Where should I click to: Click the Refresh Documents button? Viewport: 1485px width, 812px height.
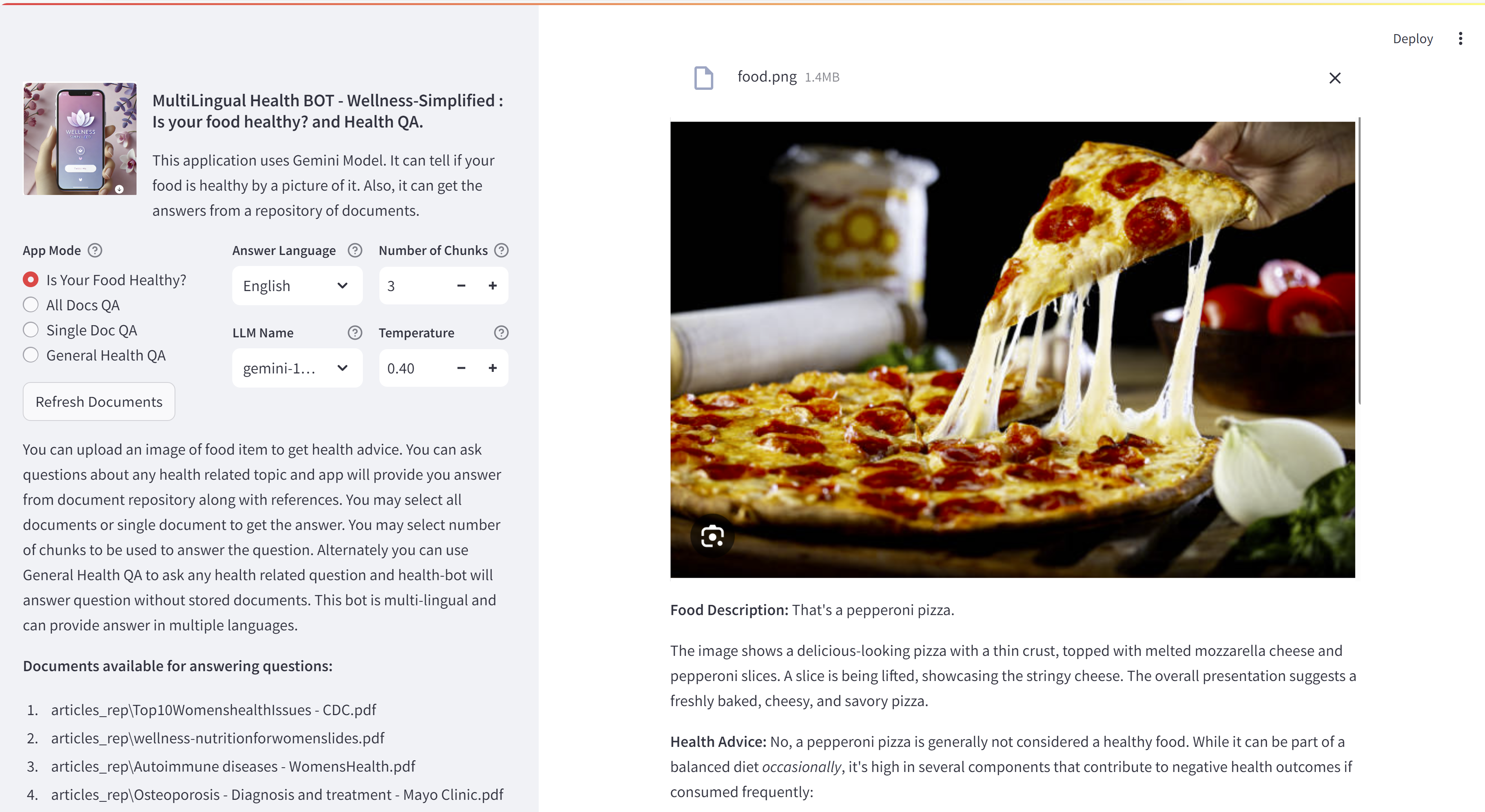(x=98, y=402)
